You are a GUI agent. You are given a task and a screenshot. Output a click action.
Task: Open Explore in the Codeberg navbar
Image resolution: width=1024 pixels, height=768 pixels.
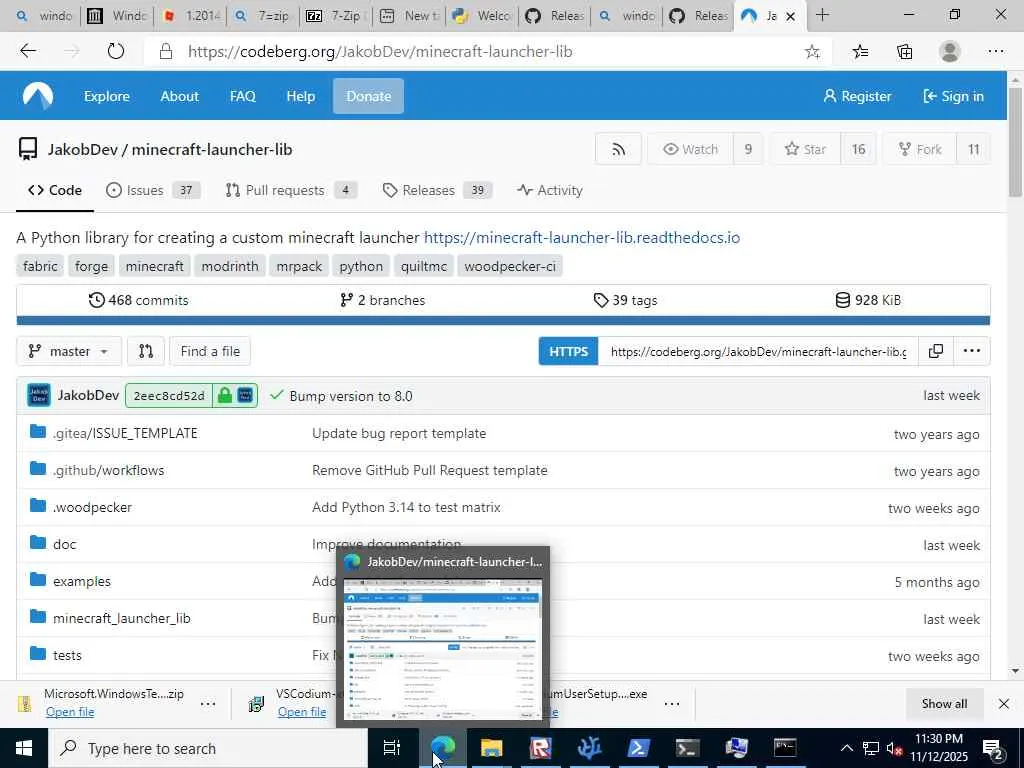[x=106, y=96]
